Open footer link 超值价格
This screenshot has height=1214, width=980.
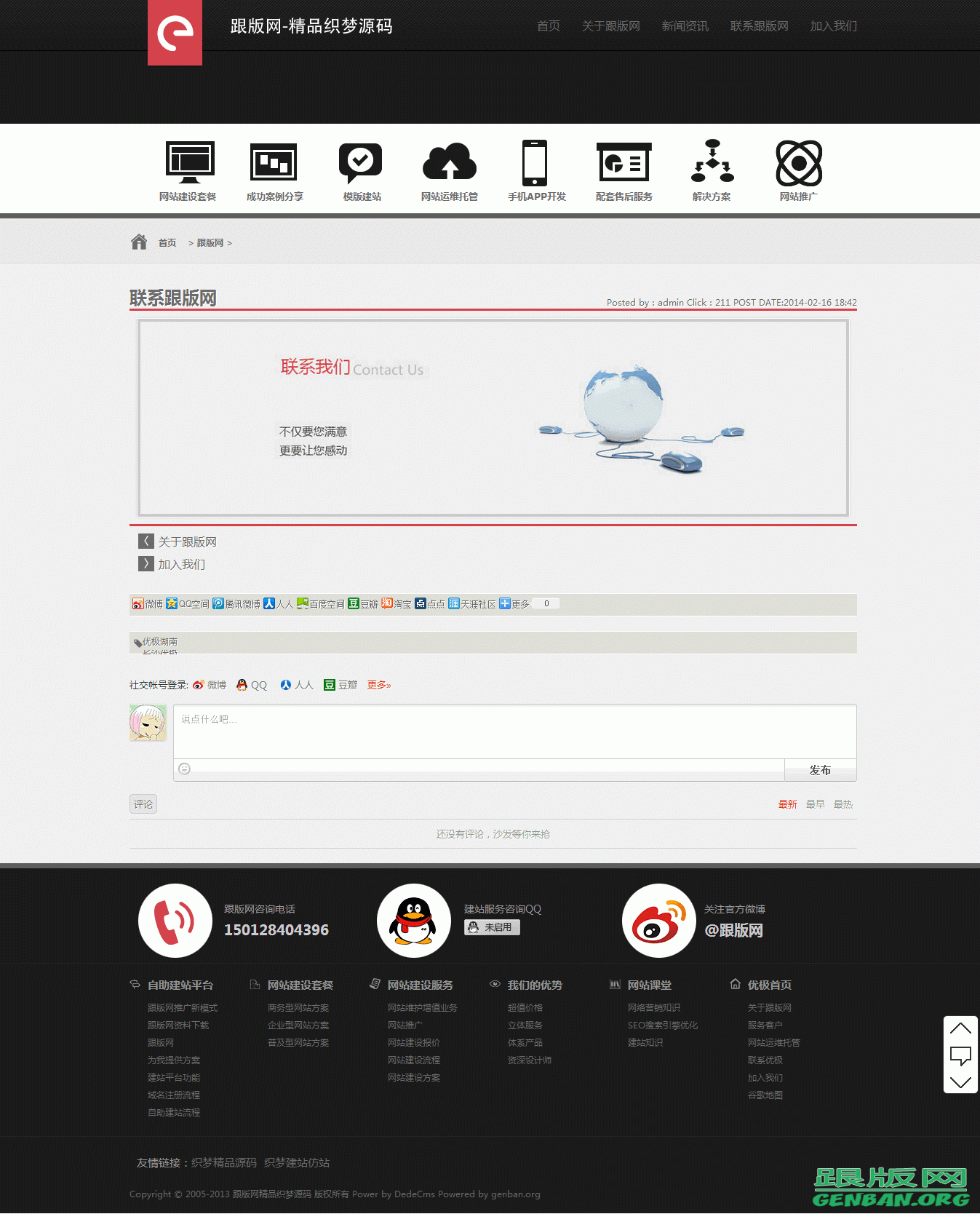pyautogui.click(x=525, y=1008)
